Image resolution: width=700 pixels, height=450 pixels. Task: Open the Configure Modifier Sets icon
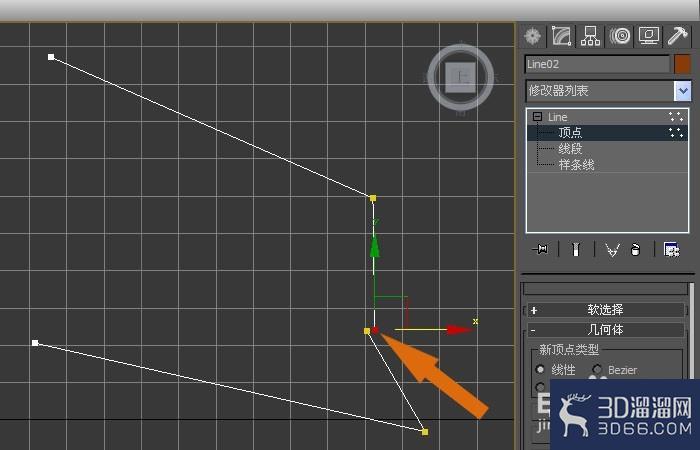tap(671, 250)
